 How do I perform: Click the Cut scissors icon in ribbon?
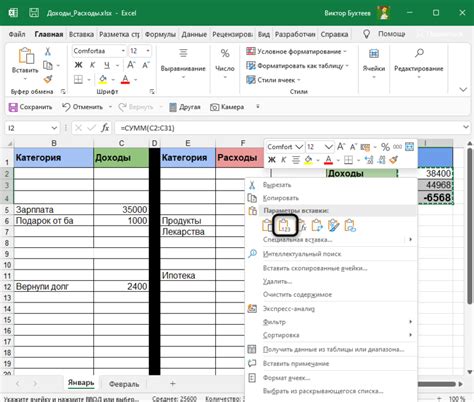click(48, 51)
